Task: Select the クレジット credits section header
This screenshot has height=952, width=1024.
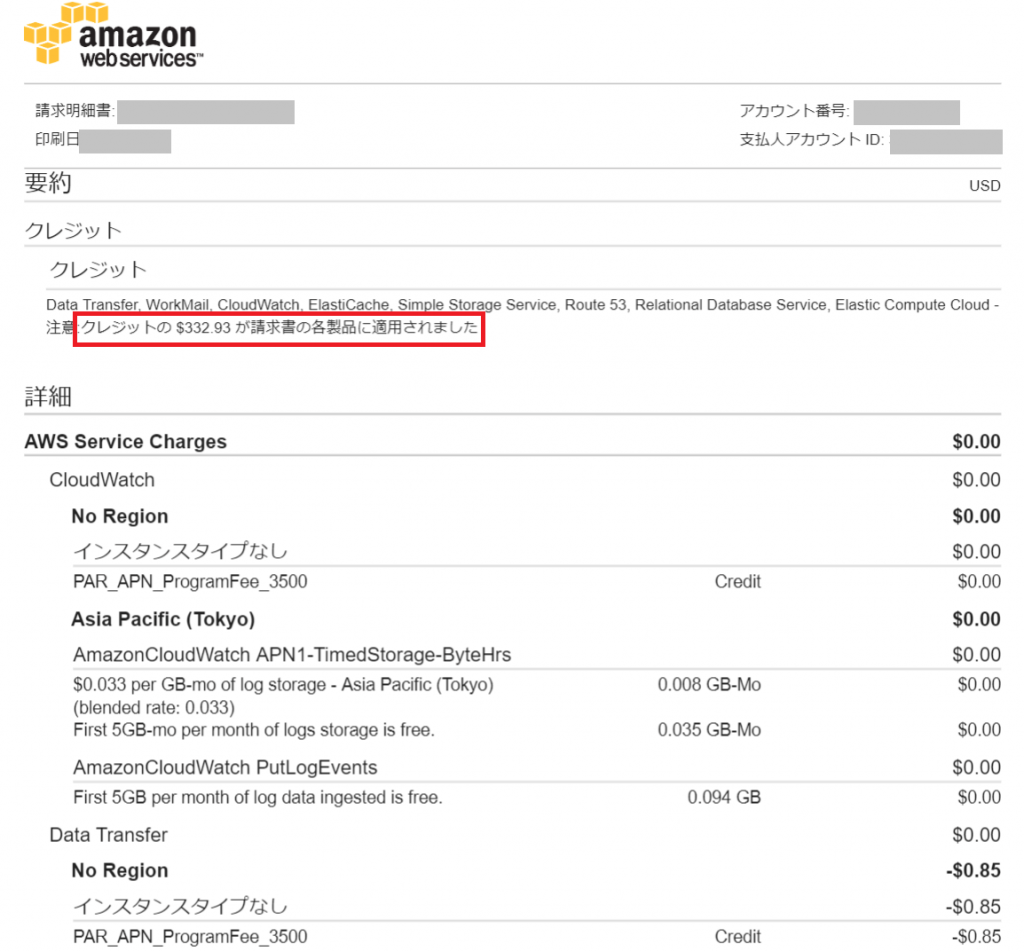Action: (70, 230)
